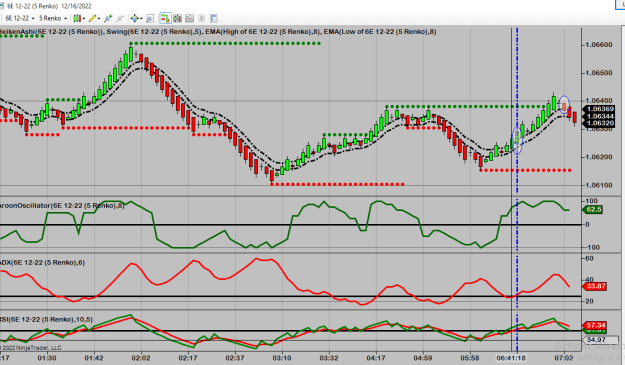625x365 pixels.
Task: Click the 06:41:18 time axis label
Action: click(511, 358)
